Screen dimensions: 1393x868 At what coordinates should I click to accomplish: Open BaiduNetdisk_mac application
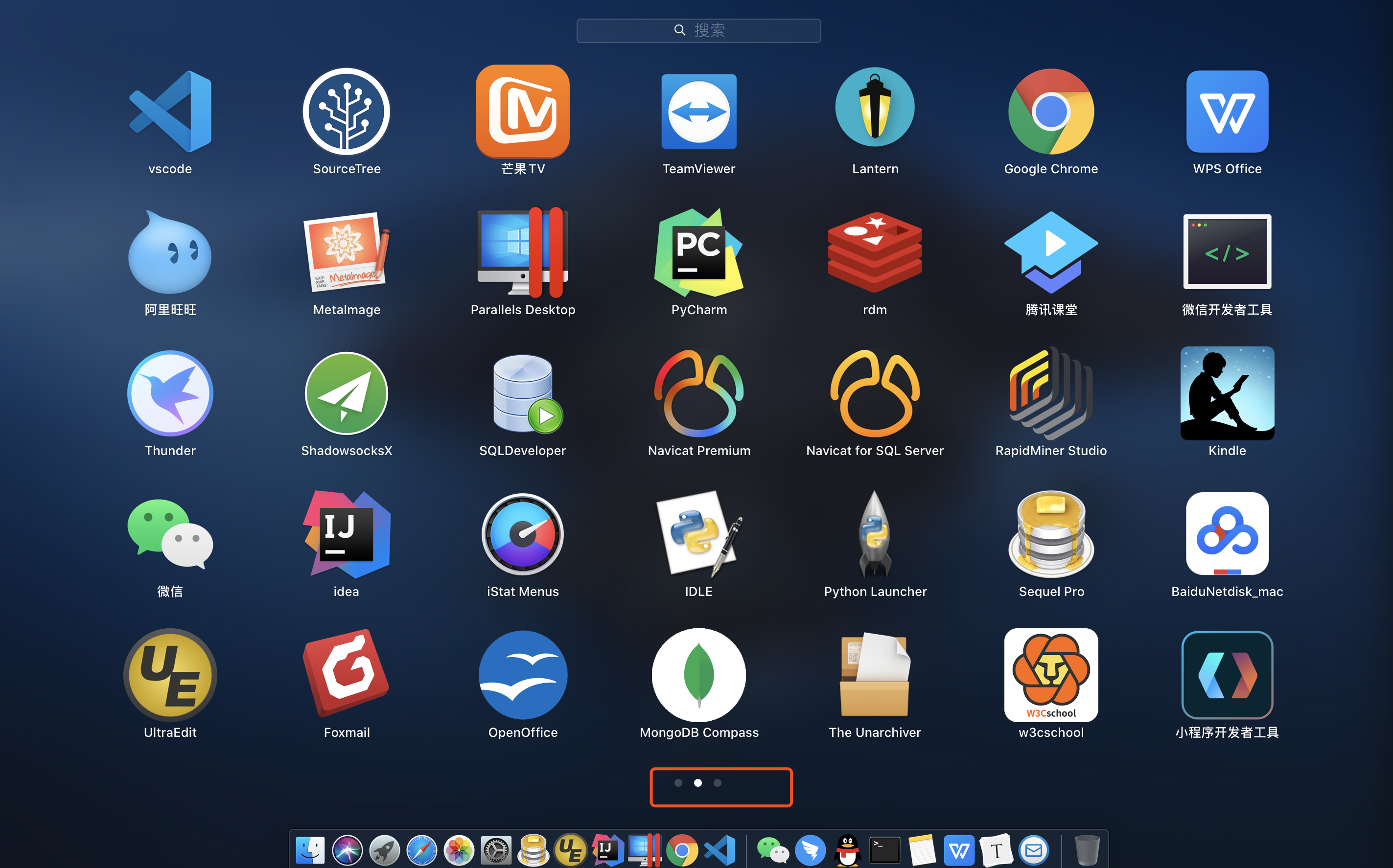point(1227,534)
